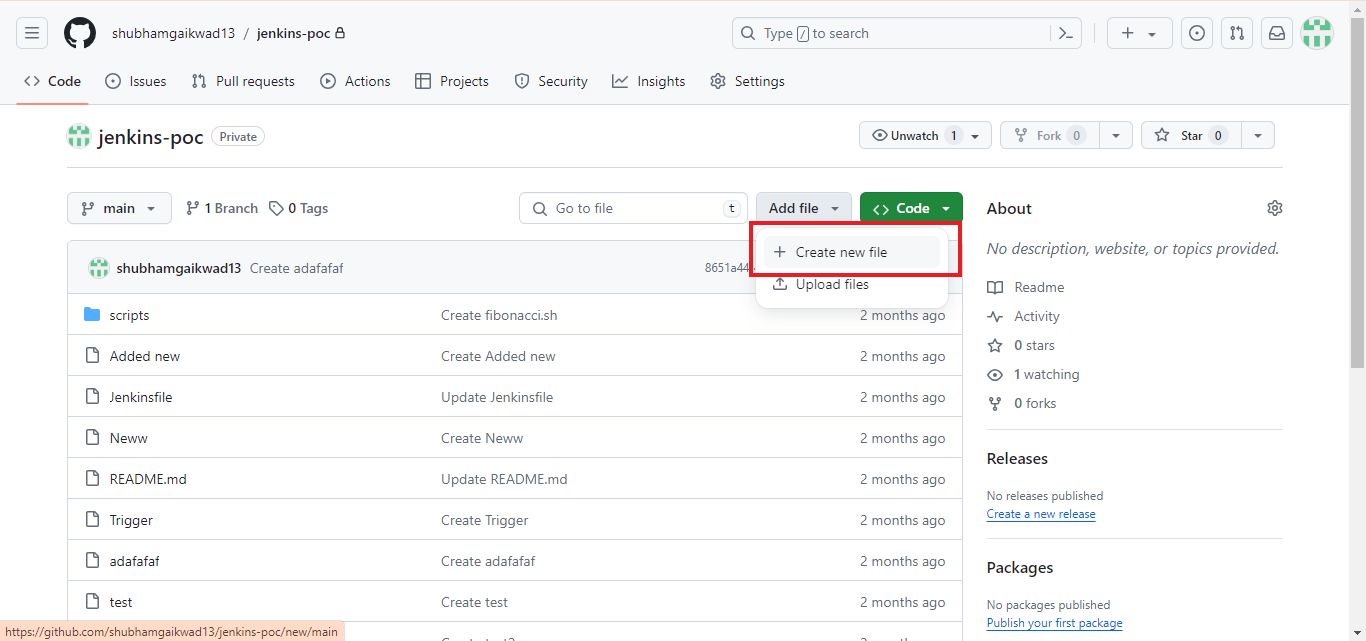Open the Readme sidebar link

1026,287
